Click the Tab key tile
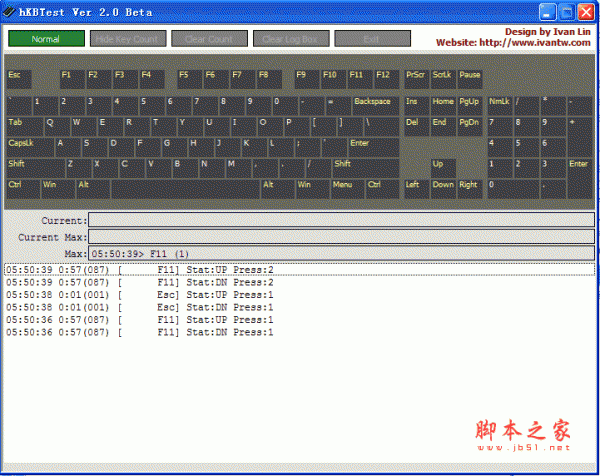Image resolution: width=600 pixels, height=476 pixels. point(25,127)
